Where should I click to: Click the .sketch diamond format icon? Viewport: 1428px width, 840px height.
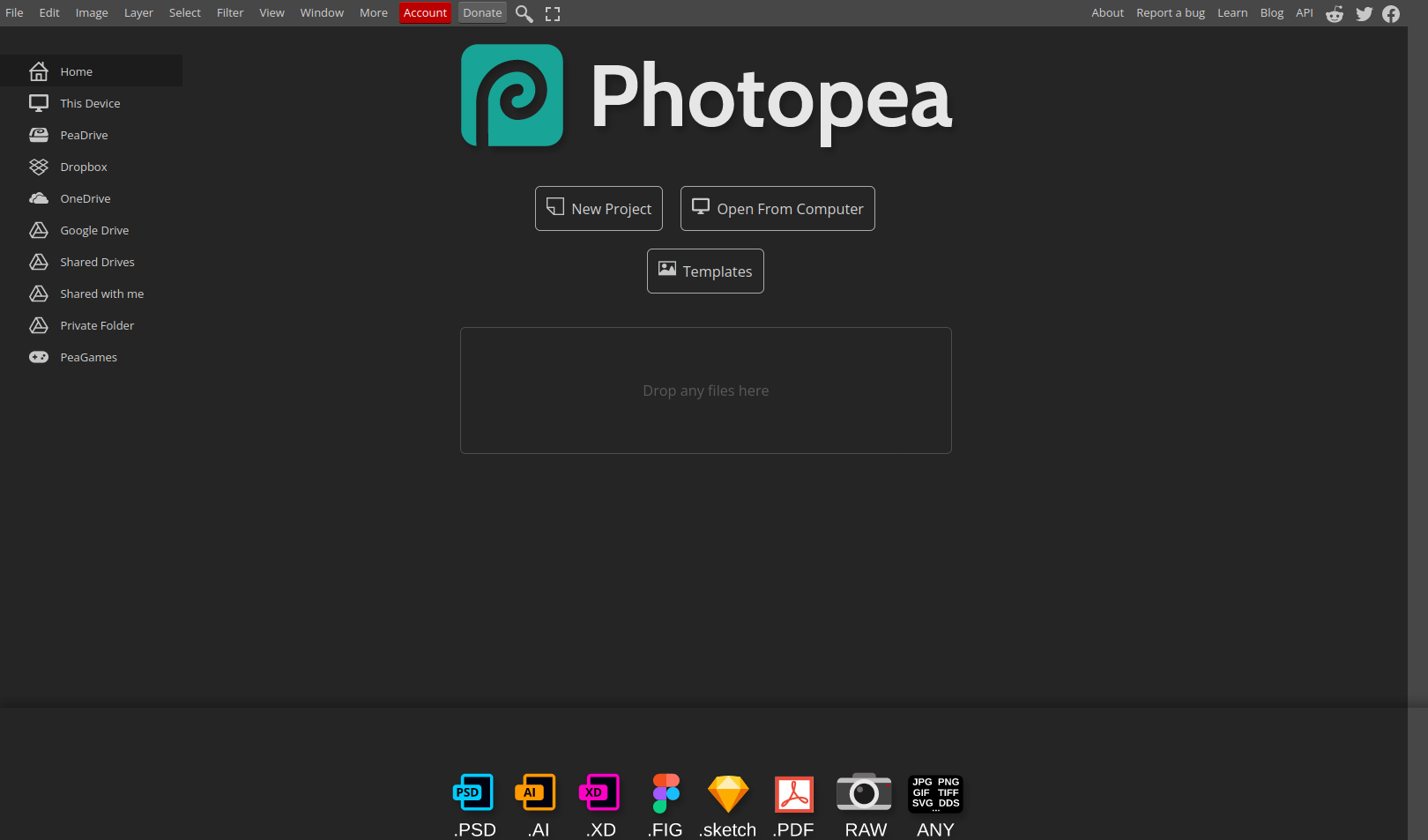tap(728, 793)
